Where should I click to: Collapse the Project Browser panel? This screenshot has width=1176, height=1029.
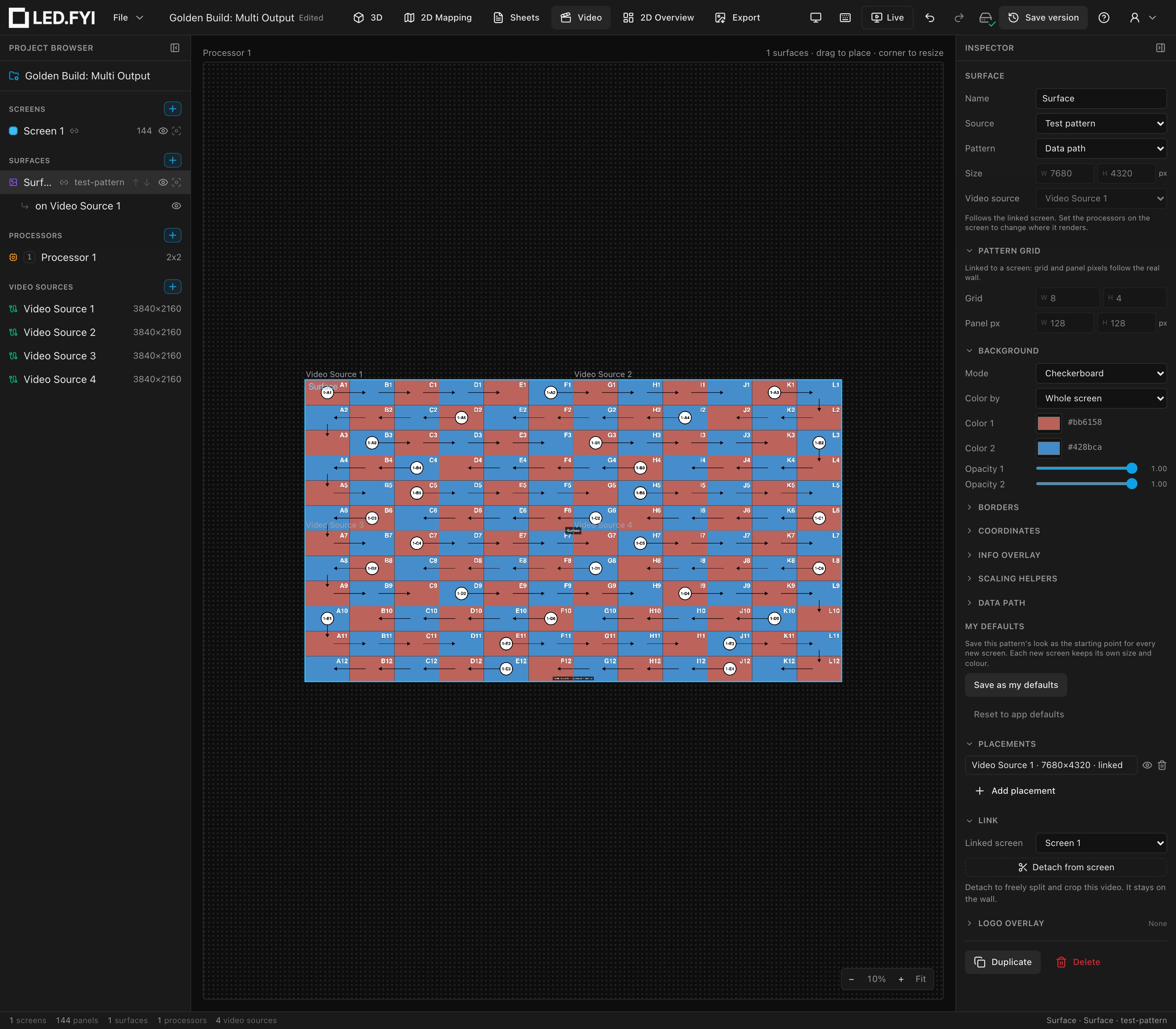click(175, 48)
